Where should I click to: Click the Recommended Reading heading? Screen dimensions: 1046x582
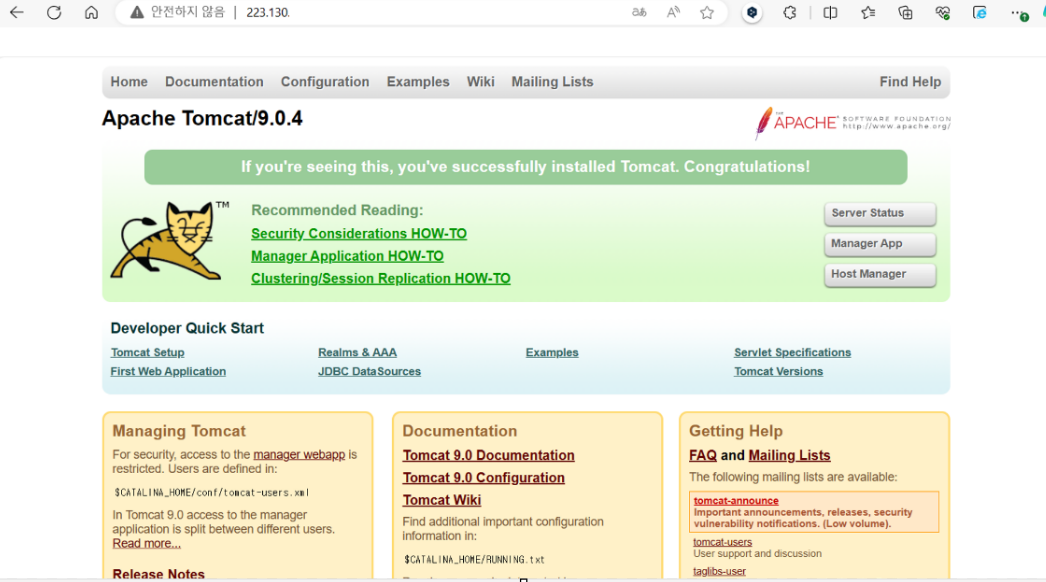coord(337,210)
